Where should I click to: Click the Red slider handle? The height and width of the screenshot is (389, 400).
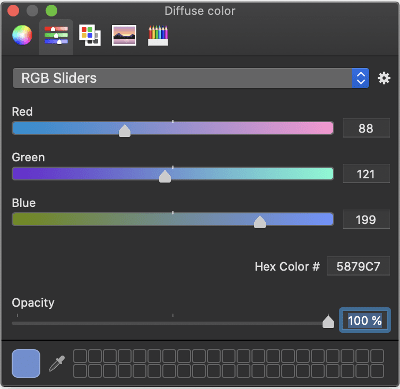tap(125, 131)
